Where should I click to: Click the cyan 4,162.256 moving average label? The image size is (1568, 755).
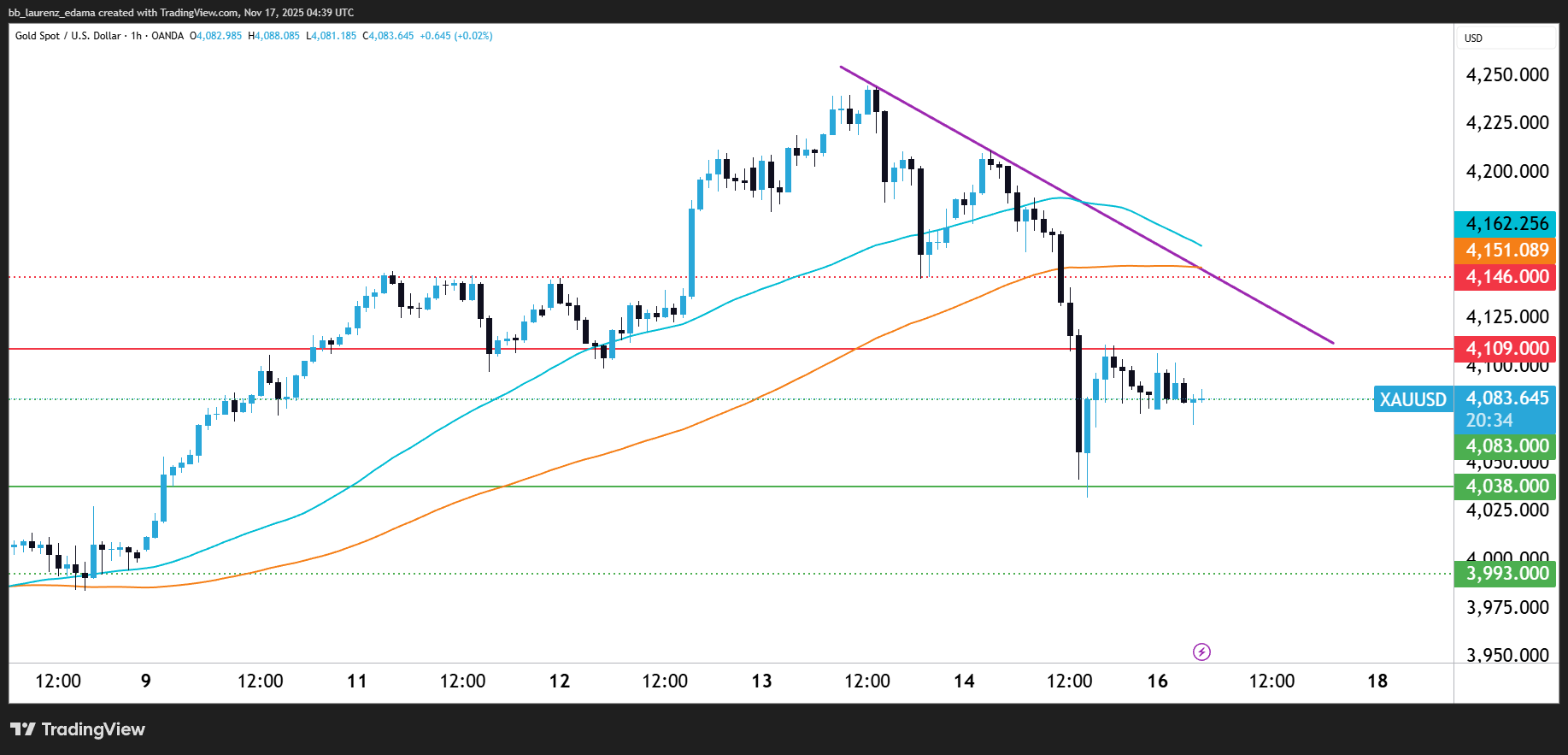[x=1505, y=224]
